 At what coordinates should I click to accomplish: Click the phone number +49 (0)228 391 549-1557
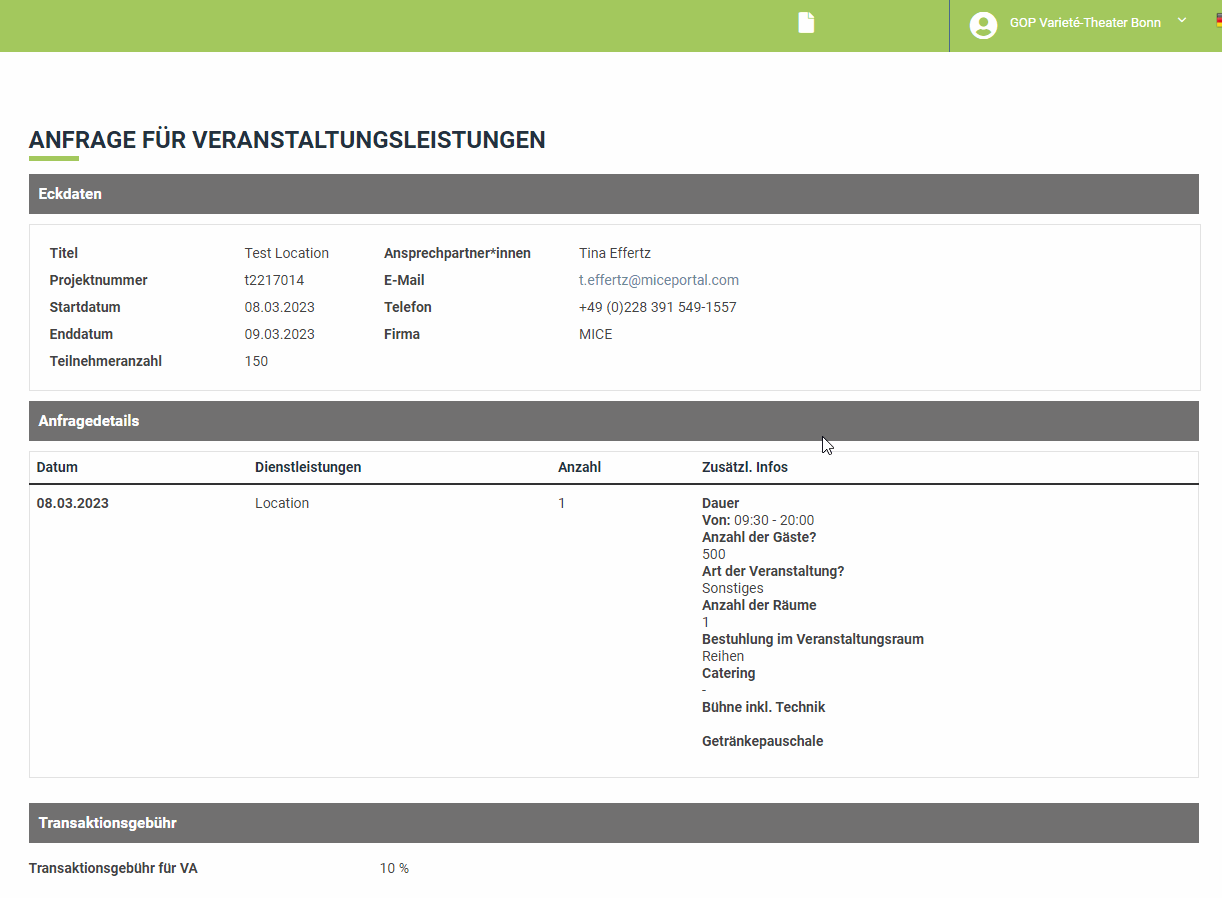(x=657, y=307)
